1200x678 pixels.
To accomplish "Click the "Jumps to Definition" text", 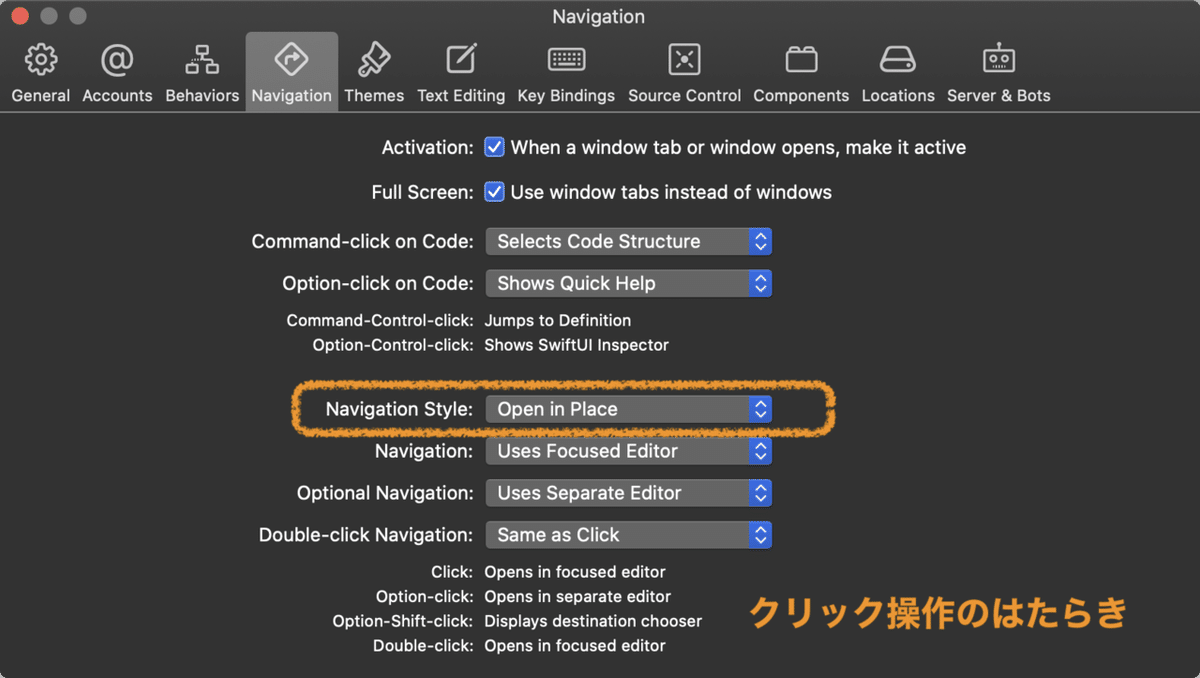I will (x=557, y=321).
